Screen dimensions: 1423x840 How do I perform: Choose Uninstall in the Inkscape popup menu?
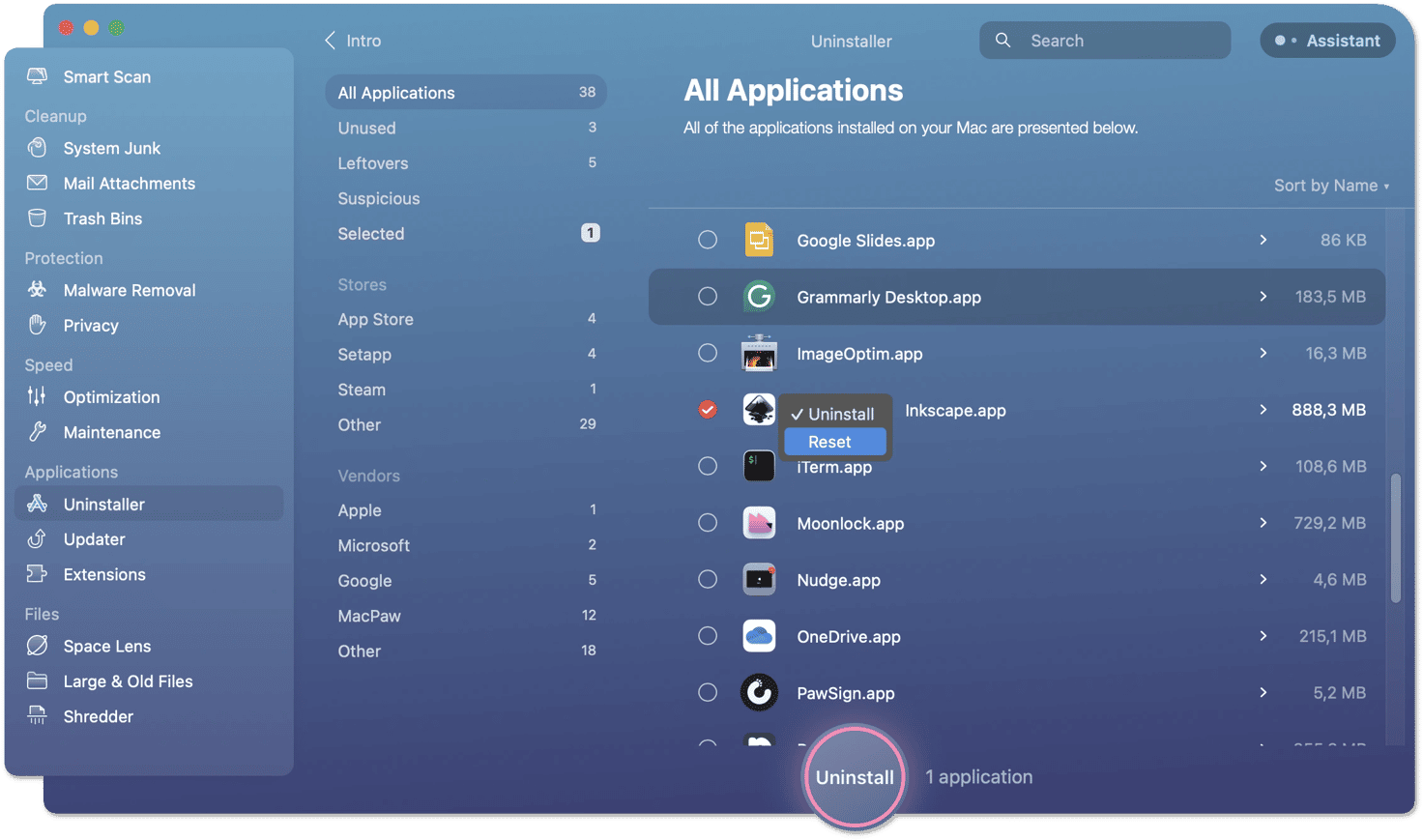coord(834,414)
